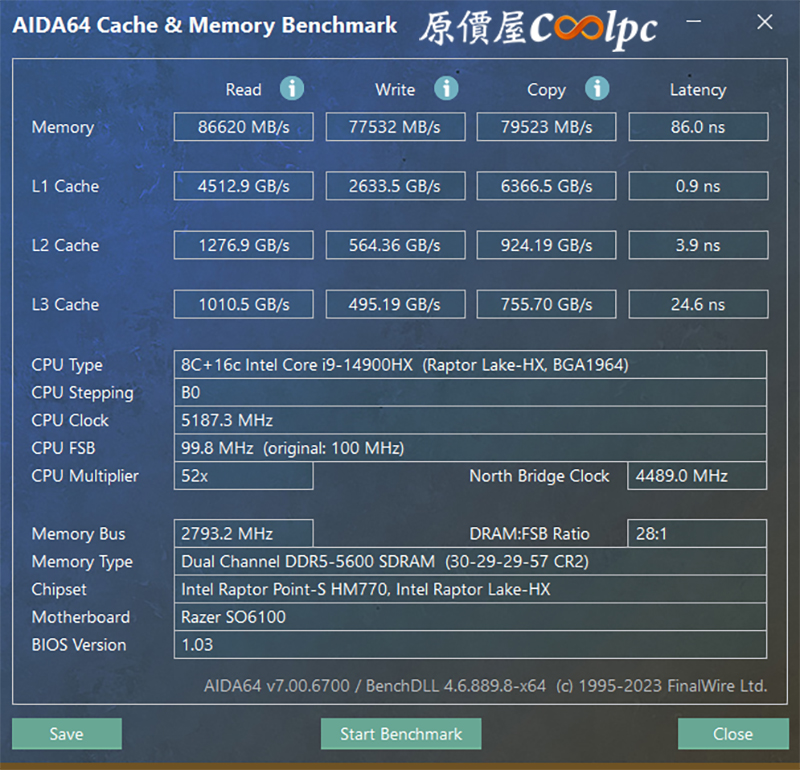Click the Memory Bus 2793.2 MHz field
The image size is (800, 770).
pos(243,534)
